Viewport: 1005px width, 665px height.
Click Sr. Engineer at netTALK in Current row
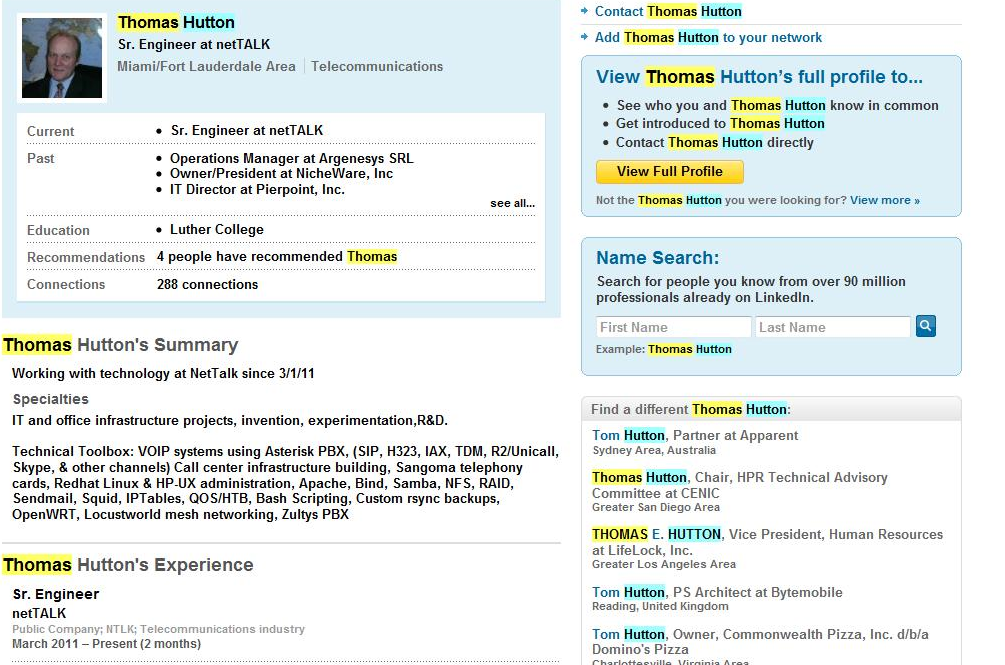point(247,131)
